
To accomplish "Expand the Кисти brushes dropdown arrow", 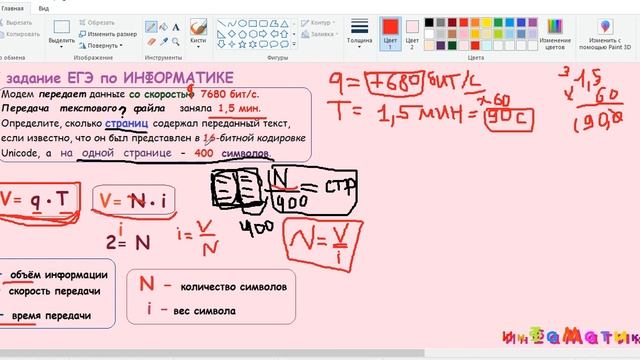I will tap(198, 47).
